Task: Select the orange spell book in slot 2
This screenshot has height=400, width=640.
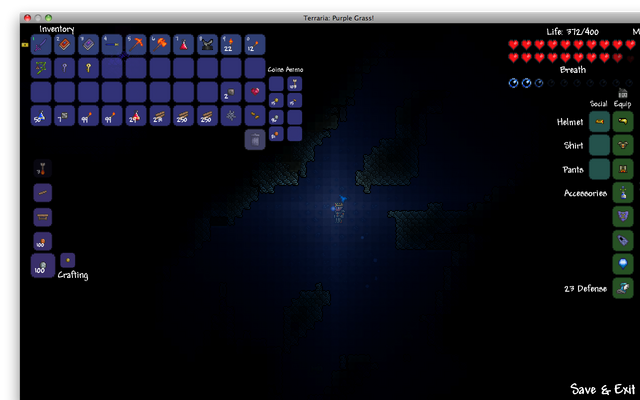Action: [x=64, y=44]
